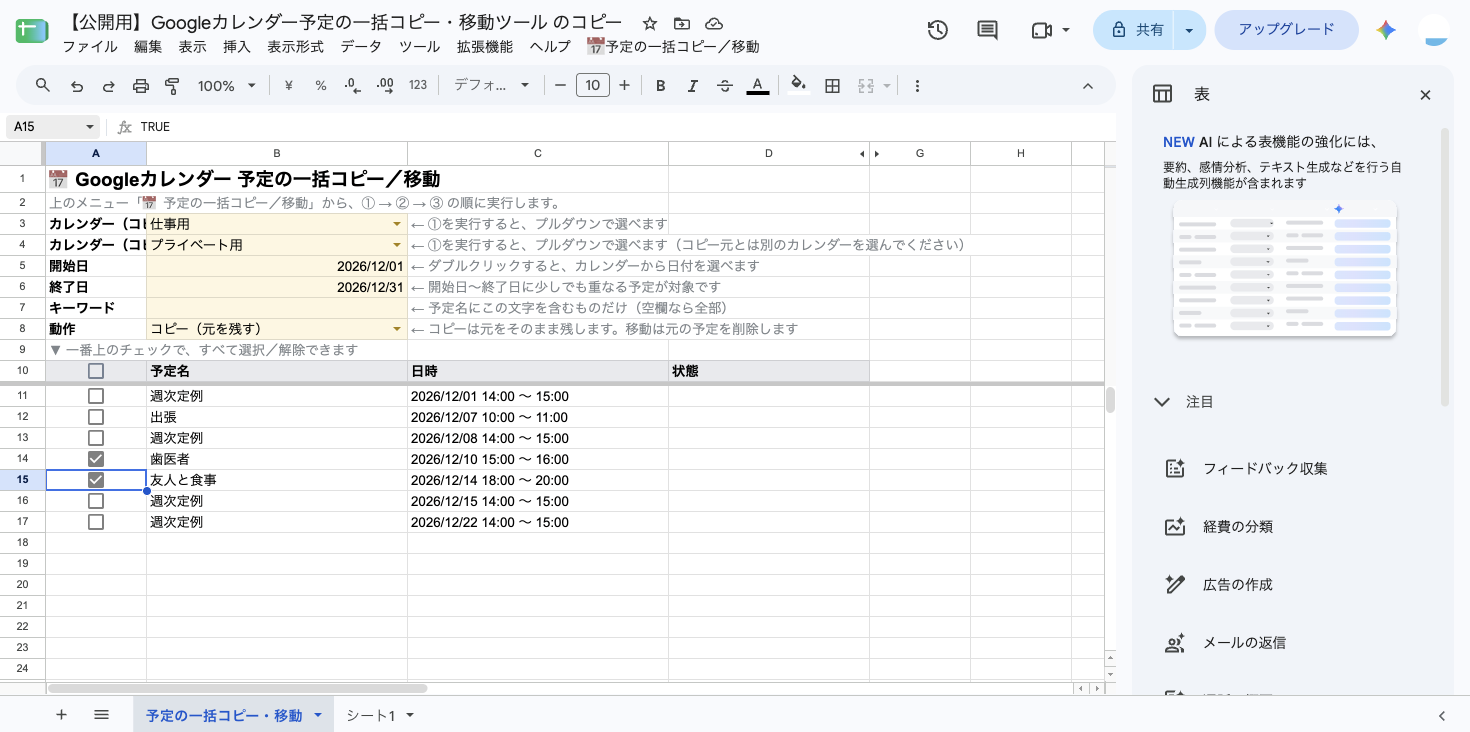Image resolution: width=1470 pixels, height=732 pixels.
Task: Increase font size with plus
Action: (625, 86)
